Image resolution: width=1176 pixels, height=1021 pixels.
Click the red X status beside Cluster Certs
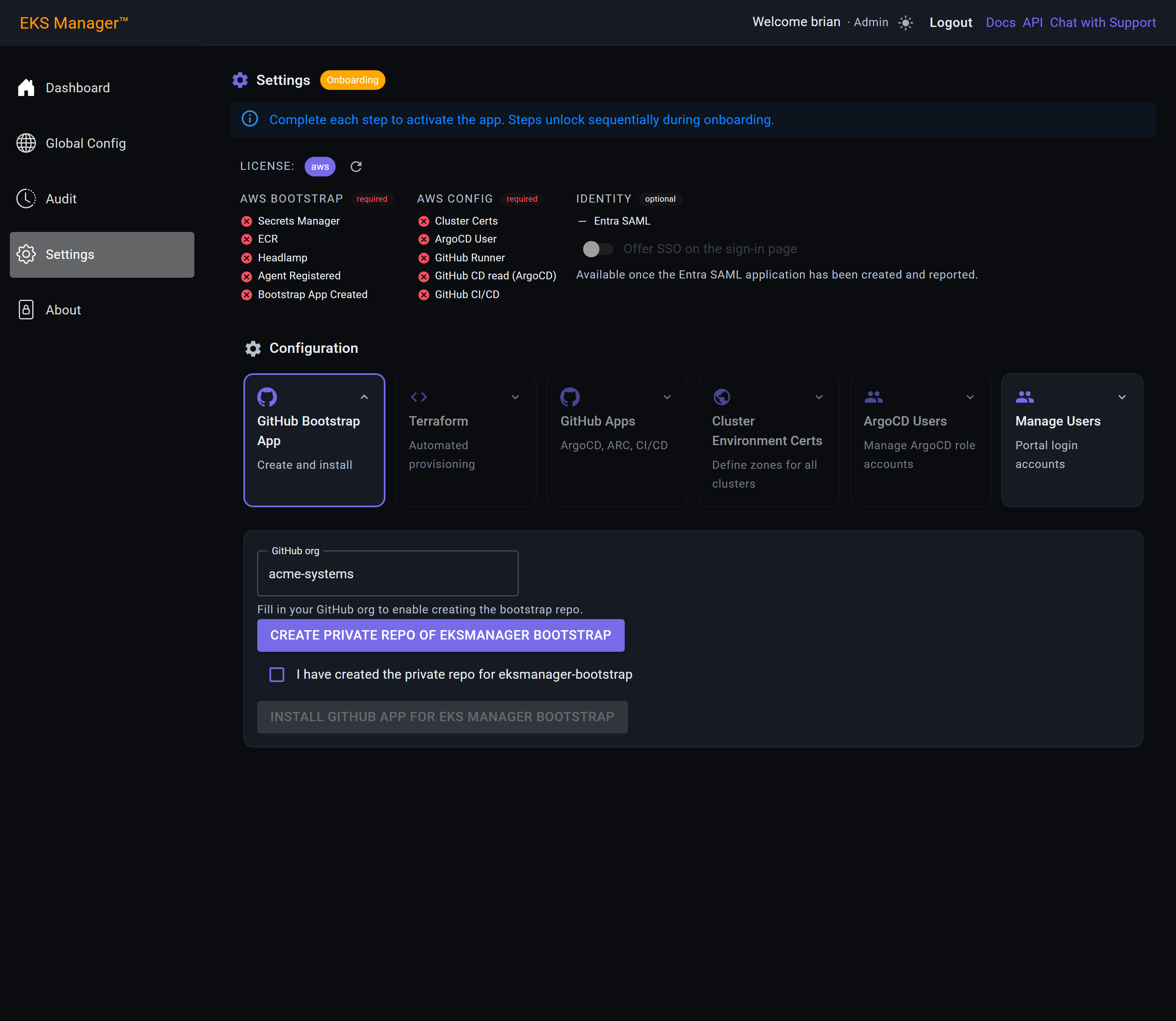pyautogui.click(x=424, y=221)
